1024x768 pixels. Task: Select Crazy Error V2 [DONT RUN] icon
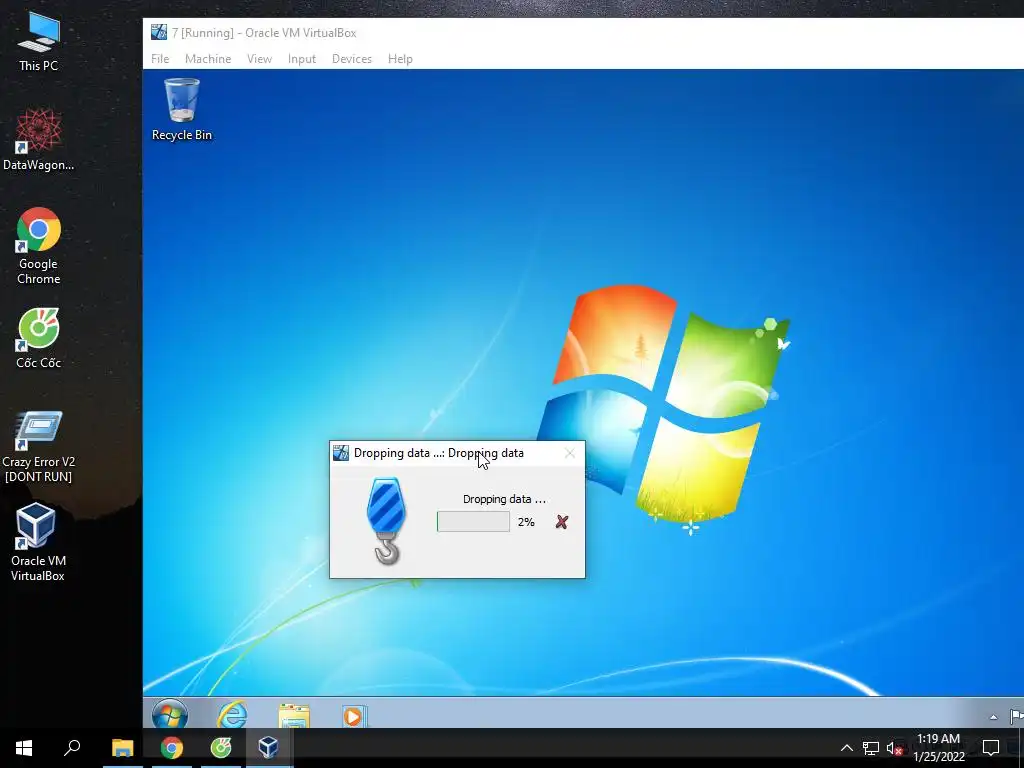[39, 447]
